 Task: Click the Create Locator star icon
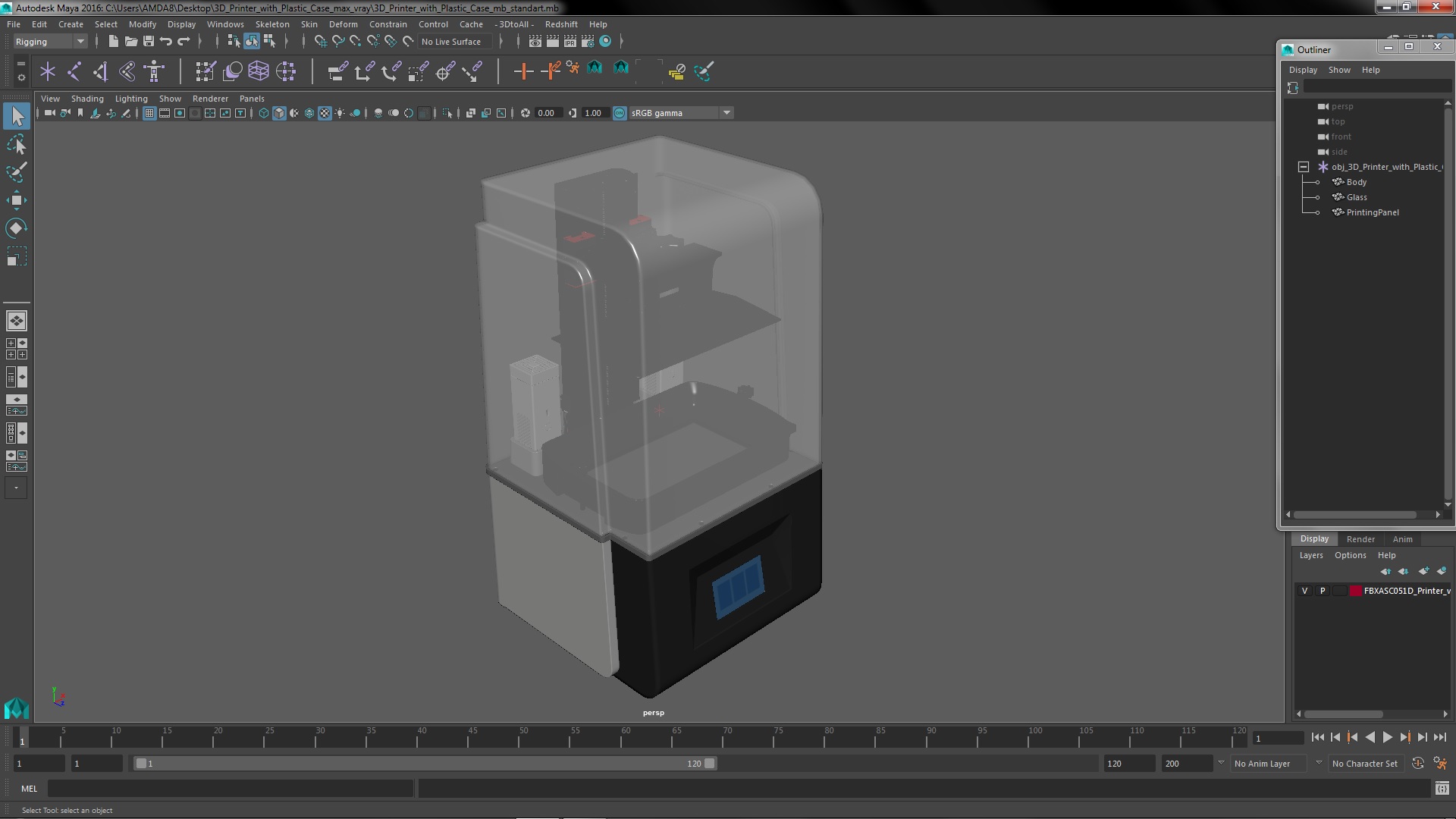[x=48, y=72]
